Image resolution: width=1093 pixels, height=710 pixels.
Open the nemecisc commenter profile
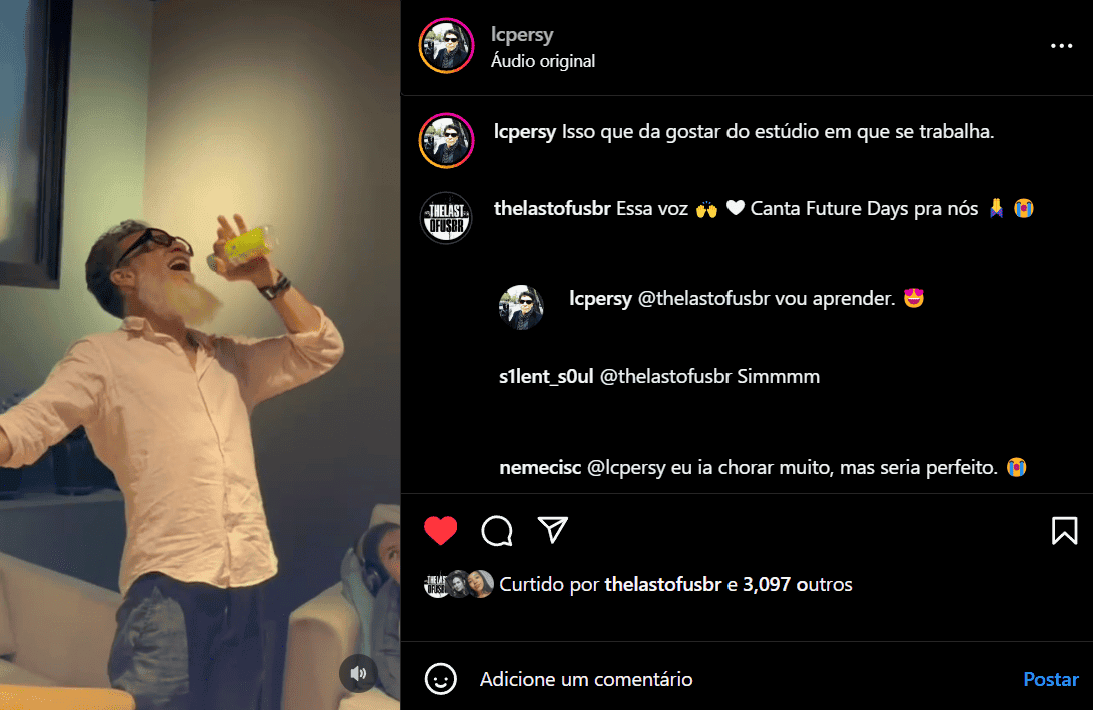pos(540,468)
